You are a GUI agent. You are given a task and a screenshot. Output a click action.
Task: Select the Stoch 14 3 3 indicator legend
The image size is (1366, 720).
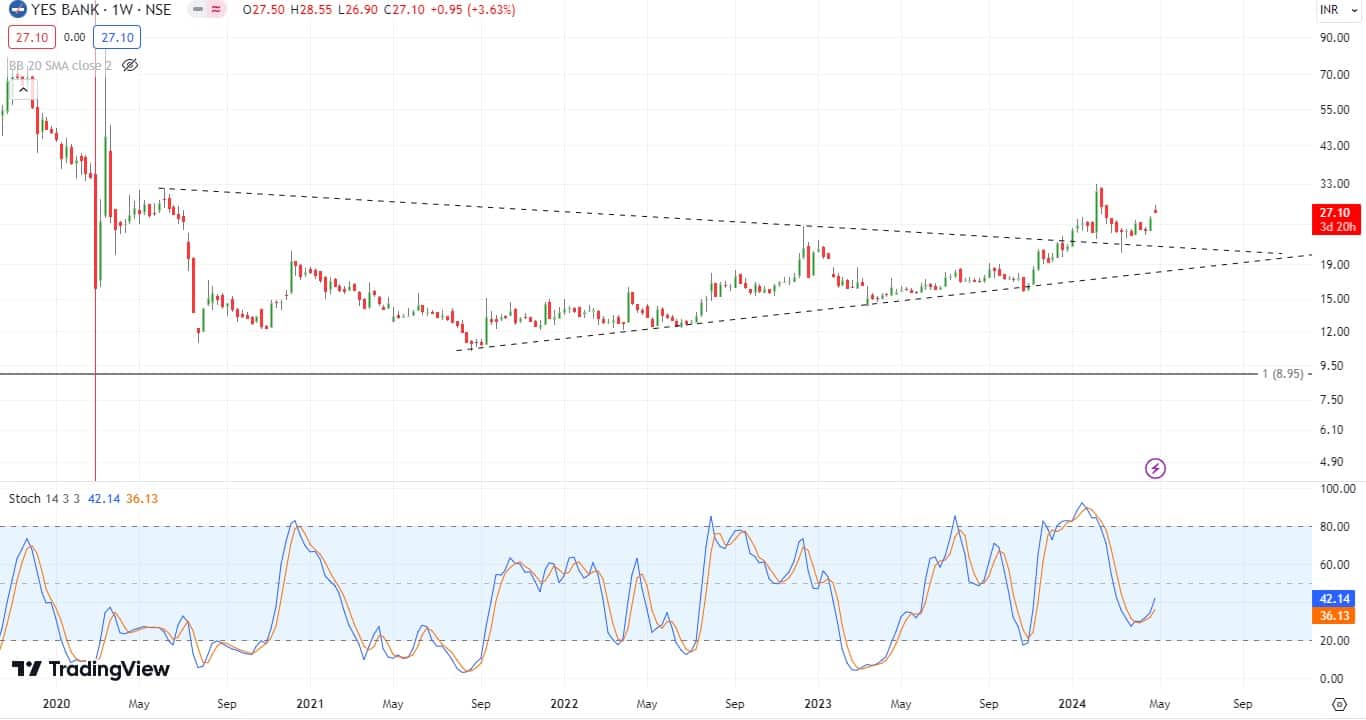click(44, 498)
